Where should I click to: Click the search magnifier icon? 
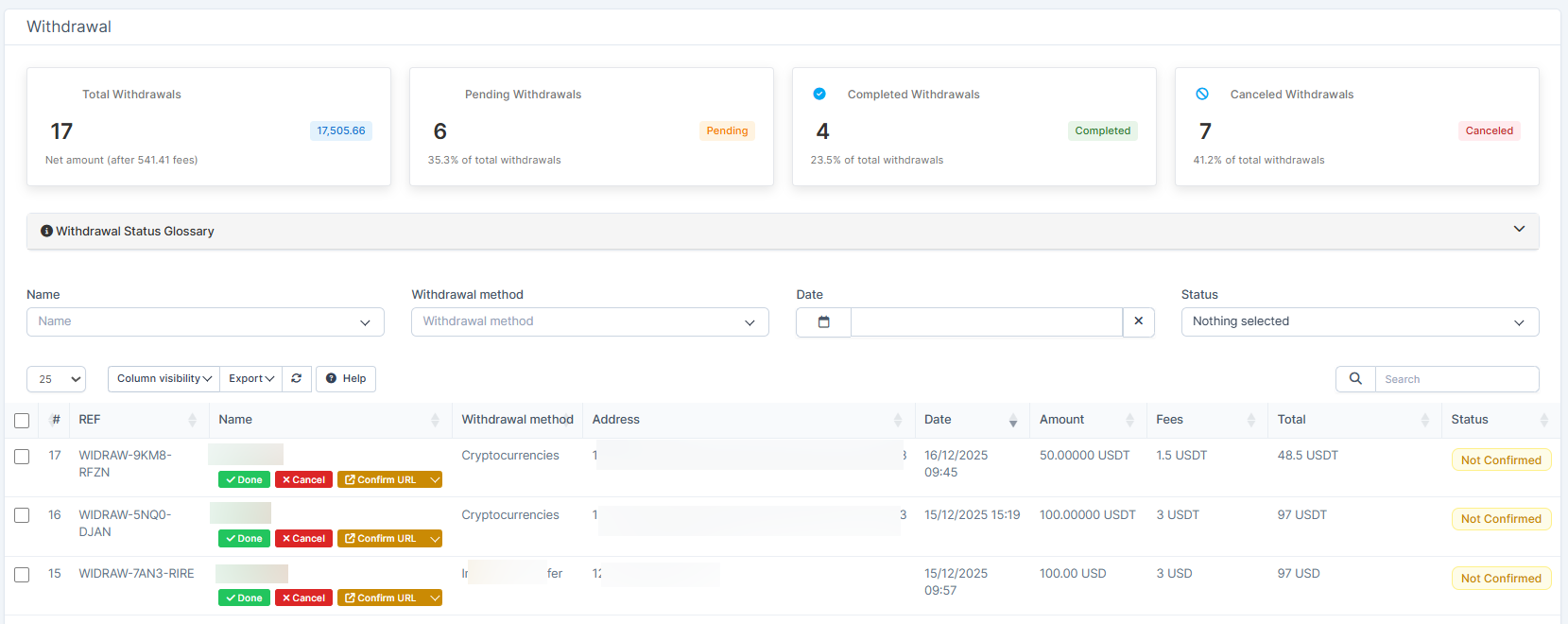pyautogui.click(x=1355, y=379)
